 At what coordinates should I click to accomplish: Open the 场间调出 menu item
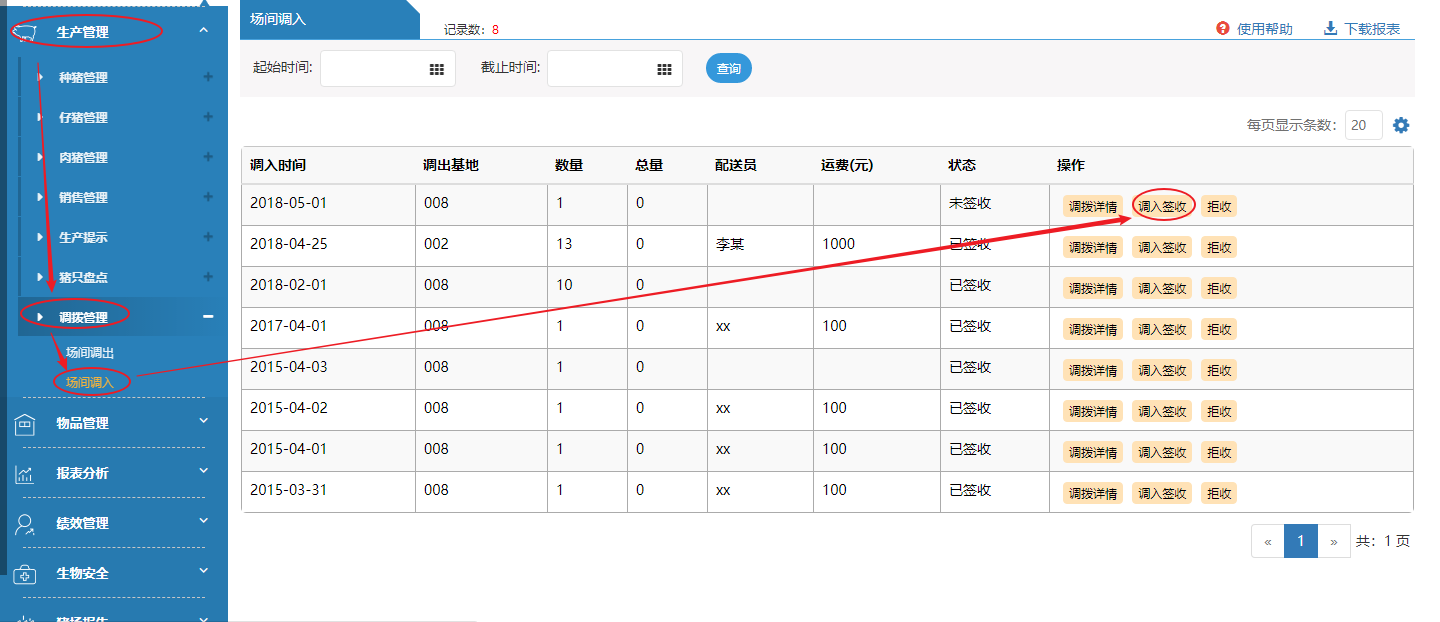pyautogui.click(x=90, y=353)
